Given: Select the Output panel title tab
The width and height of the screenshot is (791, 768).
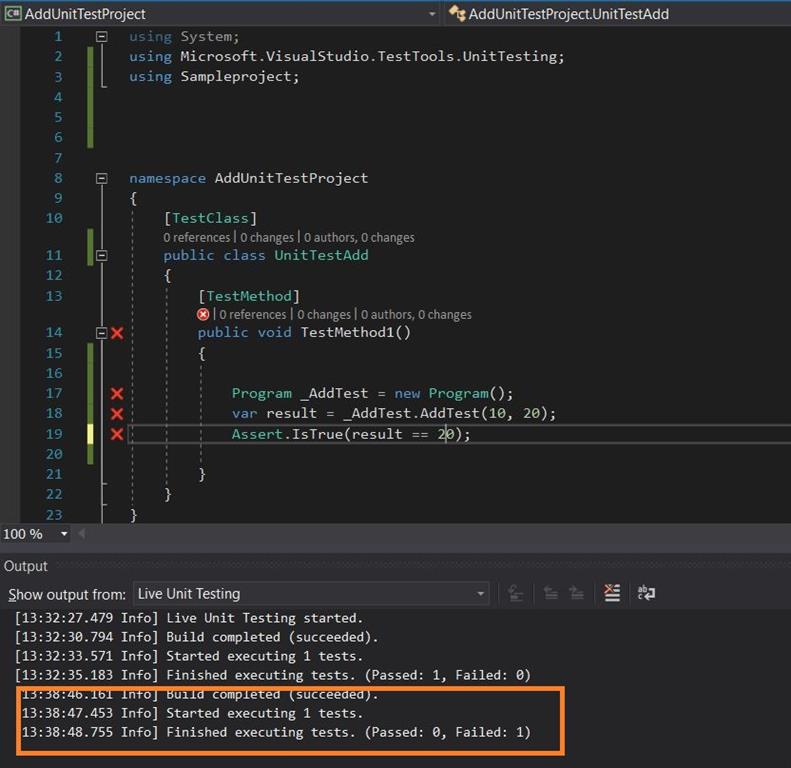Looking at the screenshot, I should tap(26, 566).
